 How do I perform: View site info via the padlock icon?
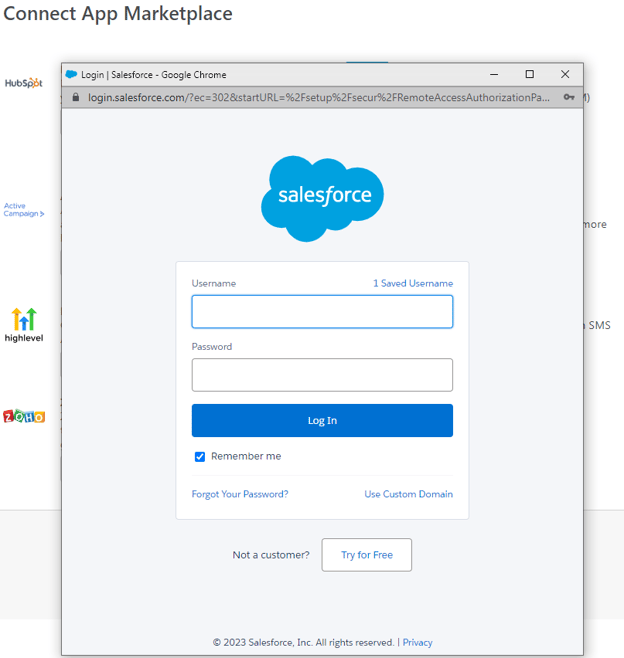coord(76,97)
